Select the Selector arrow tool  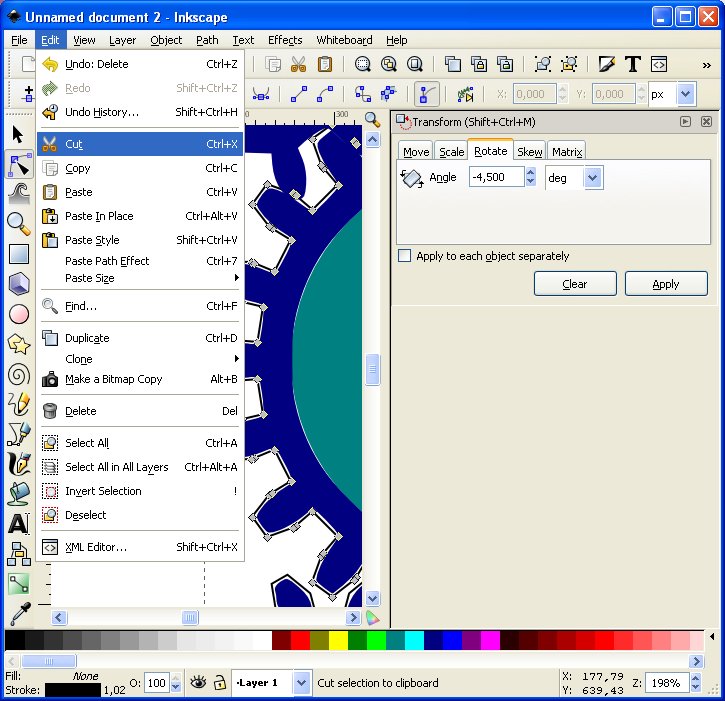click(x=18, y=134)
